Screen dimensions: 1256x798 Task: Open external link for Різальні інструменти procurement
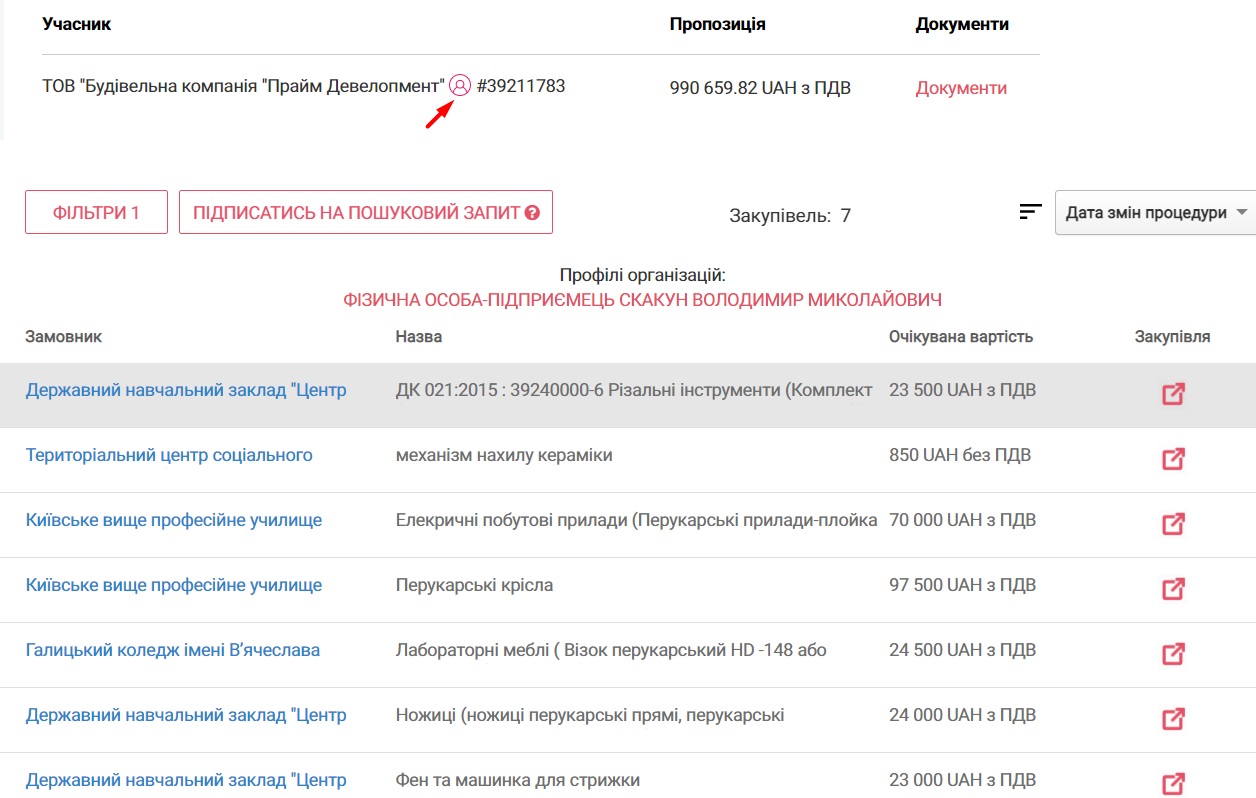pyautogui.click(x=1173, y=394)
